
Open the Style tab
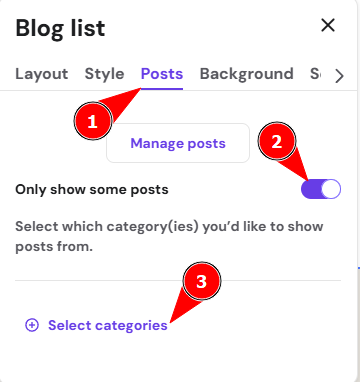click(104, 74)
